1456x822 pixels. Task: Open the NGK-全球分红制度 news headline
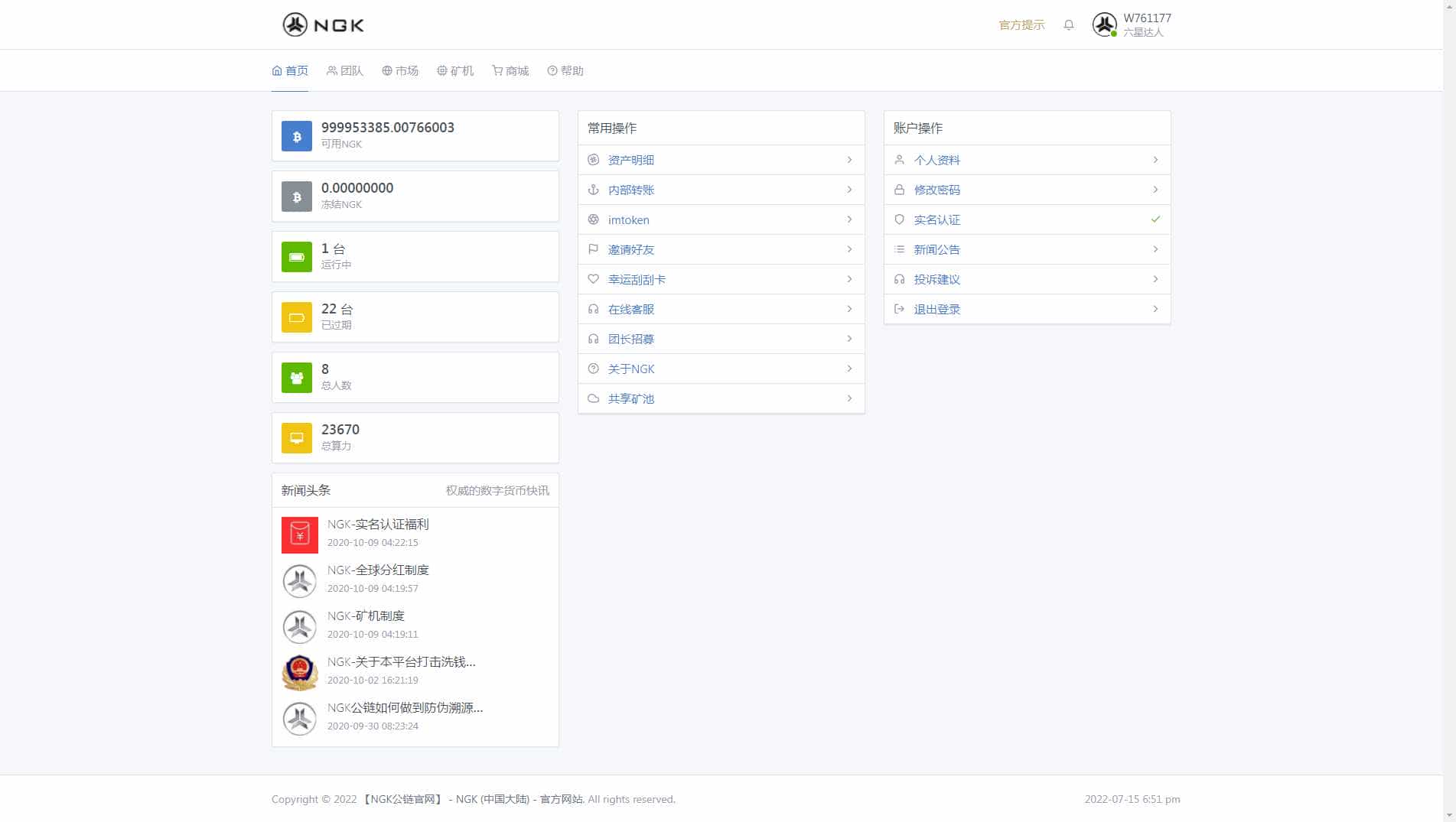point(378,570)
